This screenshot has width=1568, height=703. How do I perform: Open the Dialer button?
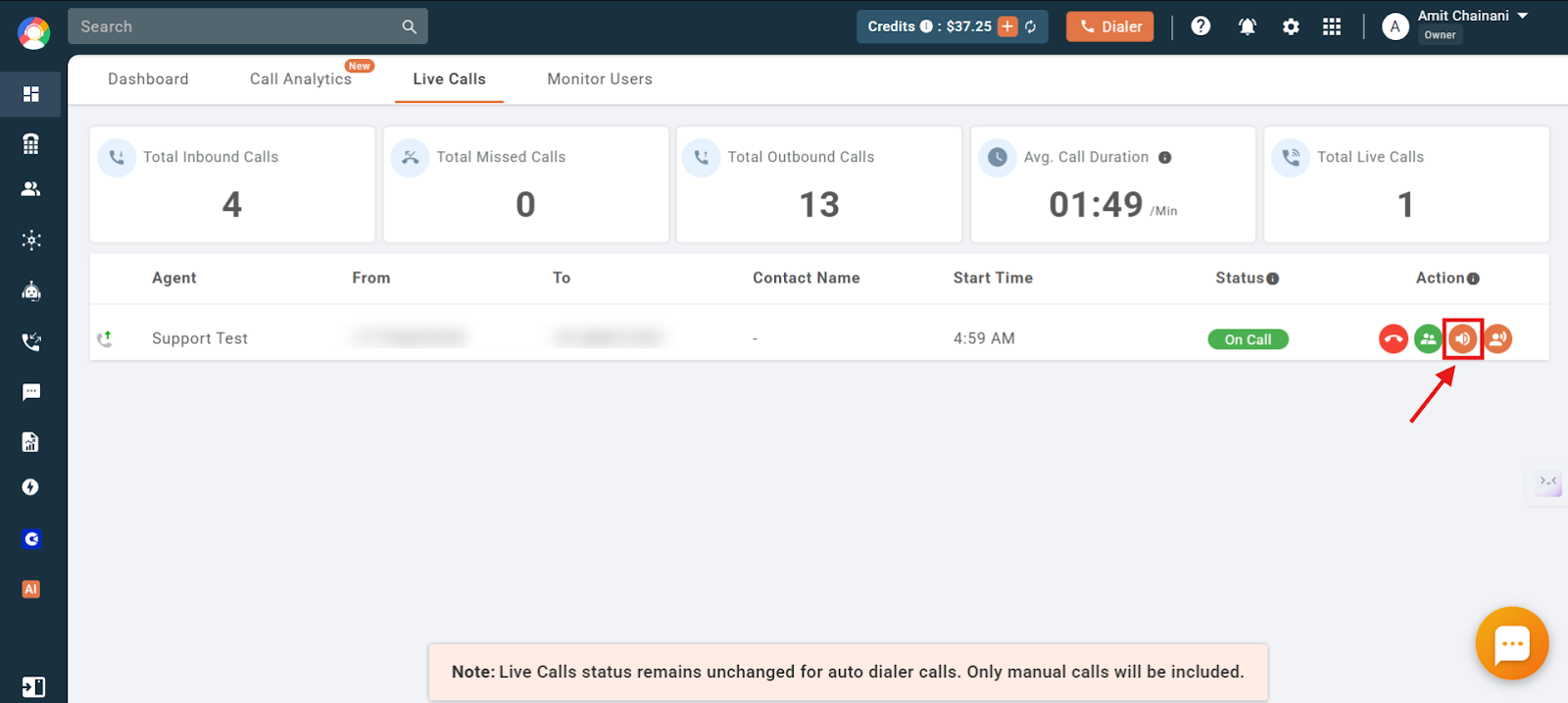[1109, 26]
